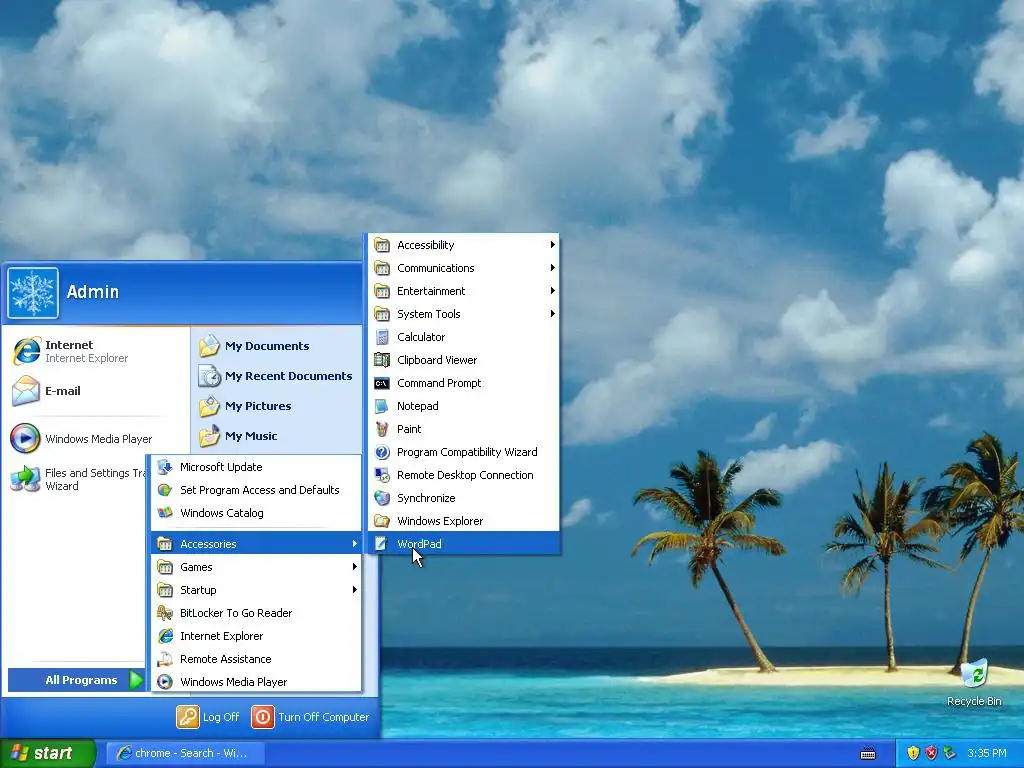Click the My Recent Documents icon
1024x768 pixels.
(x=209, y=376)
